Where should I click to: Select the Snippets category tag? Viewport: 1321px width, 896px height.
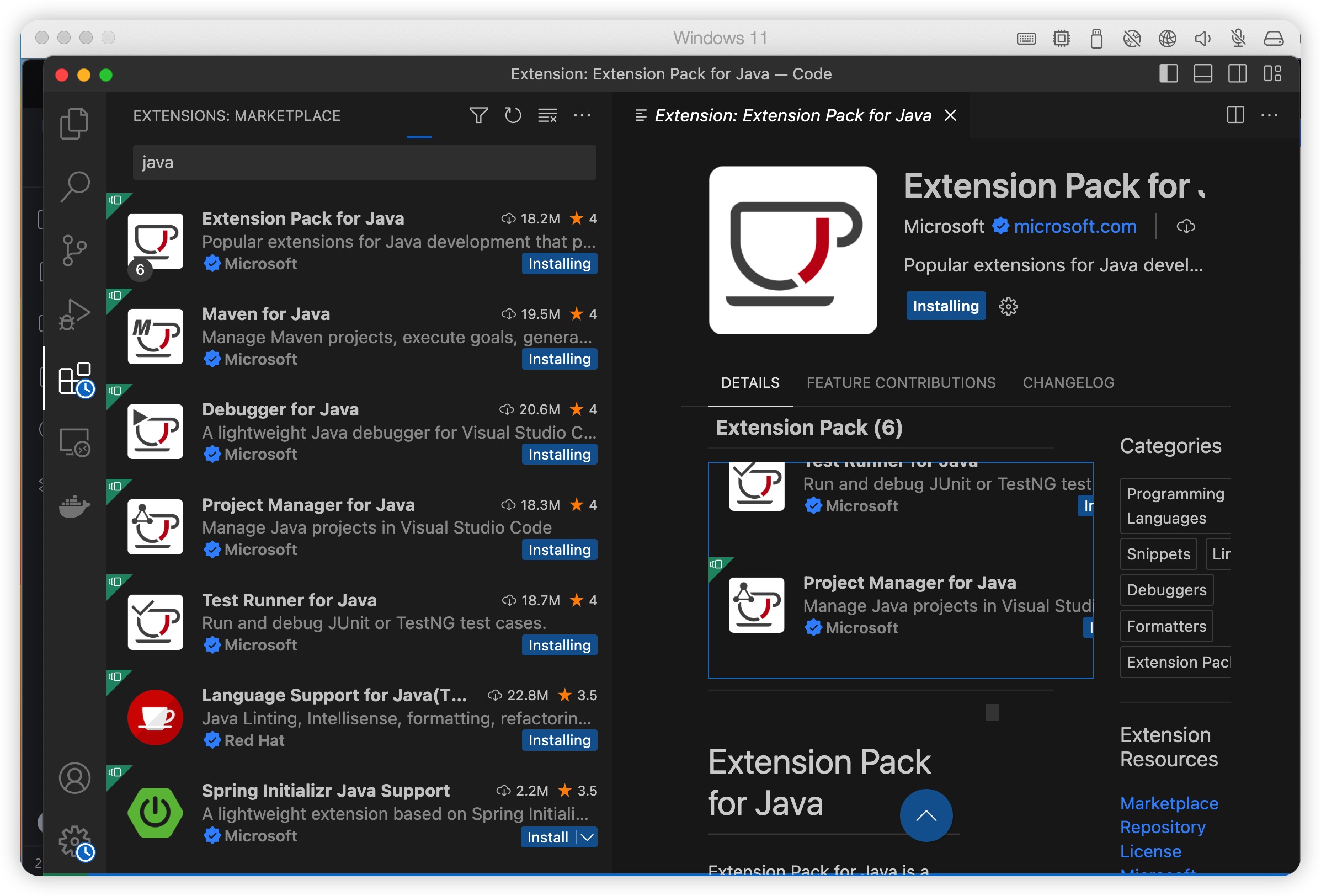[1158, 554]
